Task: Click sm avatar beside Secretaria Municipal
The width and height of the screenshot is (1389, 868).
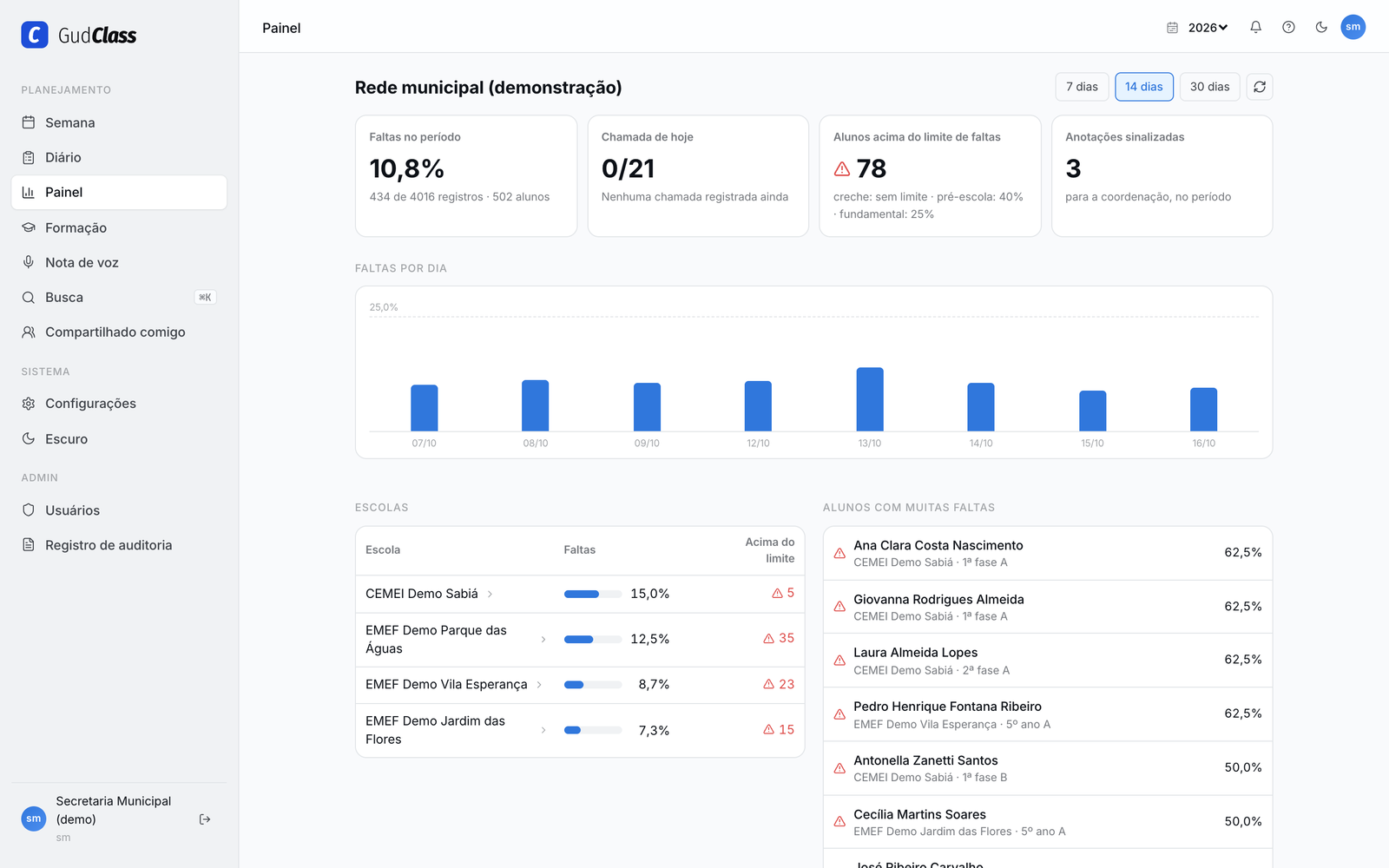Action: tap(33, 819)
